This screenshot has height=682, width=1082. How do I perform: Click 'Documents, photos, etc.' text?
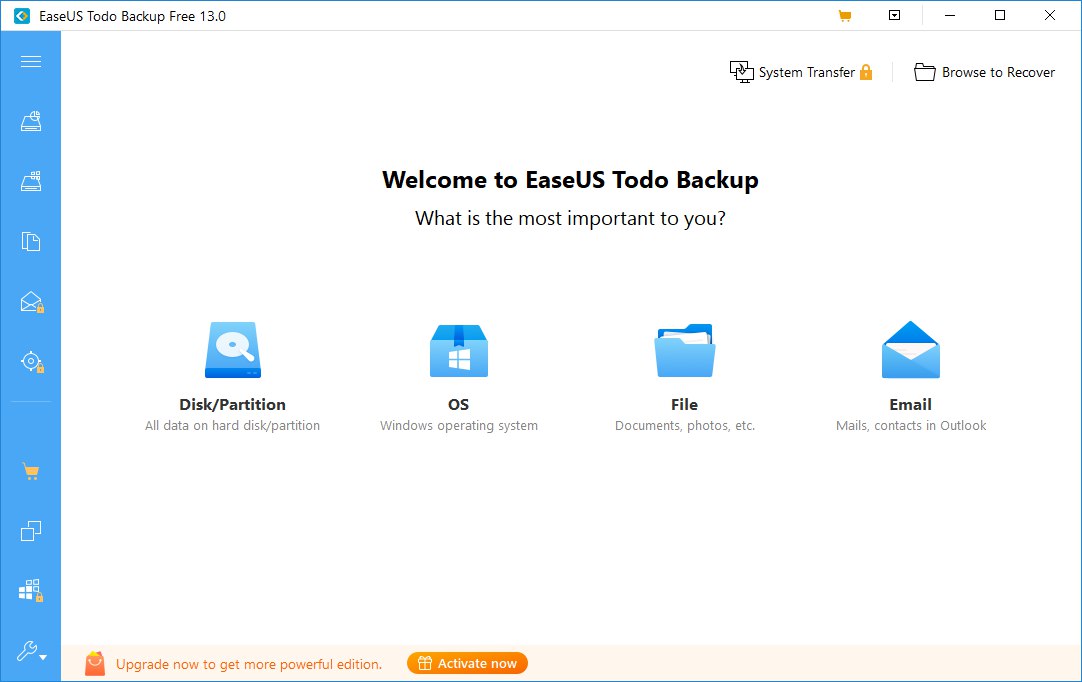pyautogui.click(x=685, y=426)
